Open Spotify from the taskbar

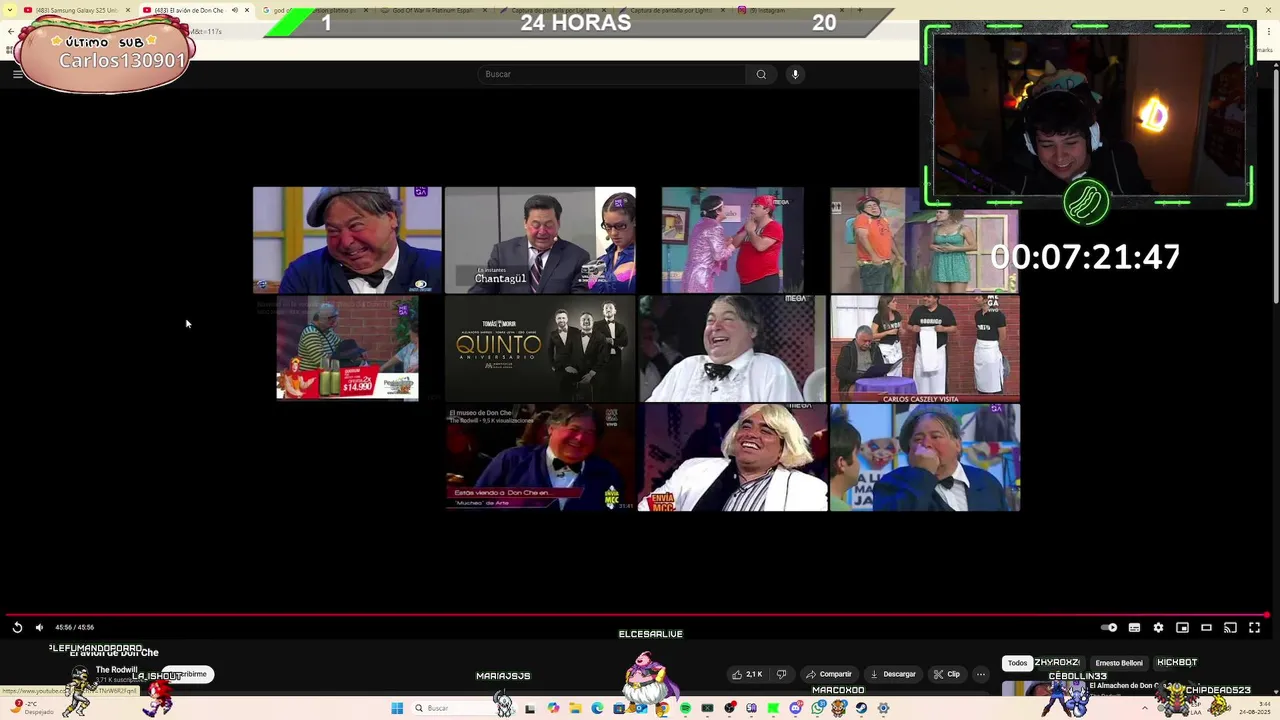click(685, 708)
